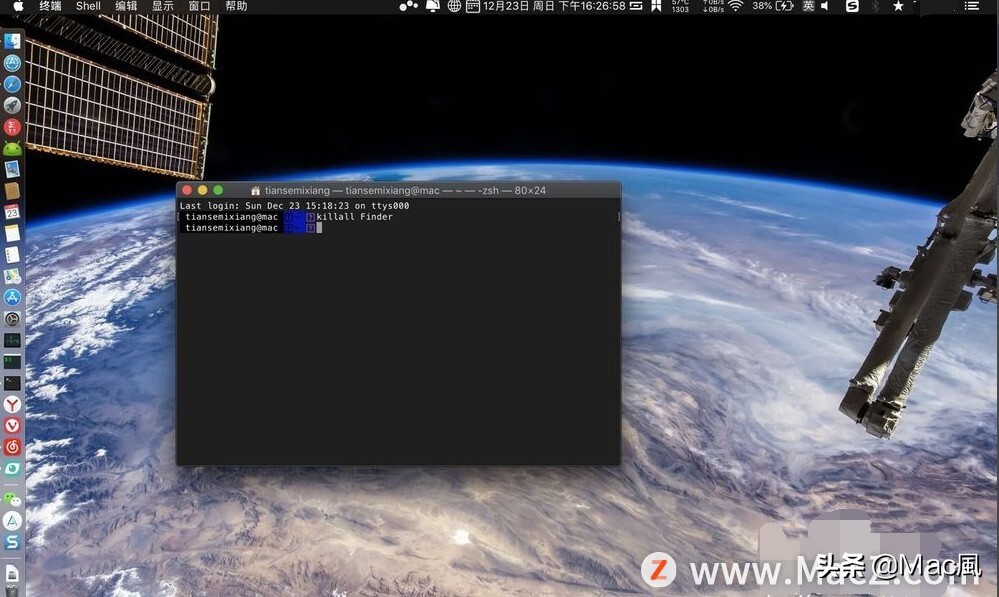Viewport: 999px width, 597px height.
Task: Close the Terminal window
Action: click(x=187, y=190)
